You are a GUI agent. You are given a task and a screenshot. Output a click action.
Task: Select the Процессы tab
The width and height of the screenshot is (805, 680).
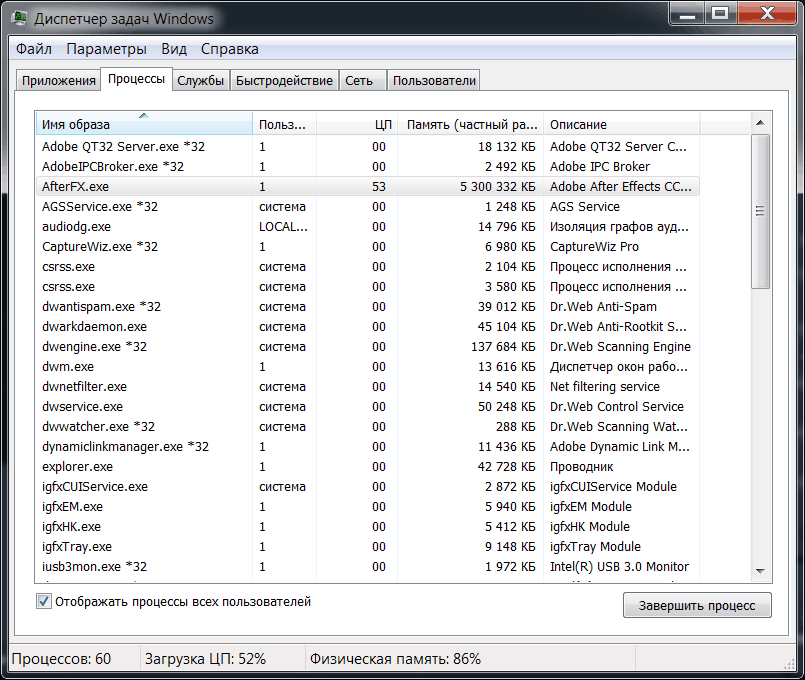pos(136,79)
